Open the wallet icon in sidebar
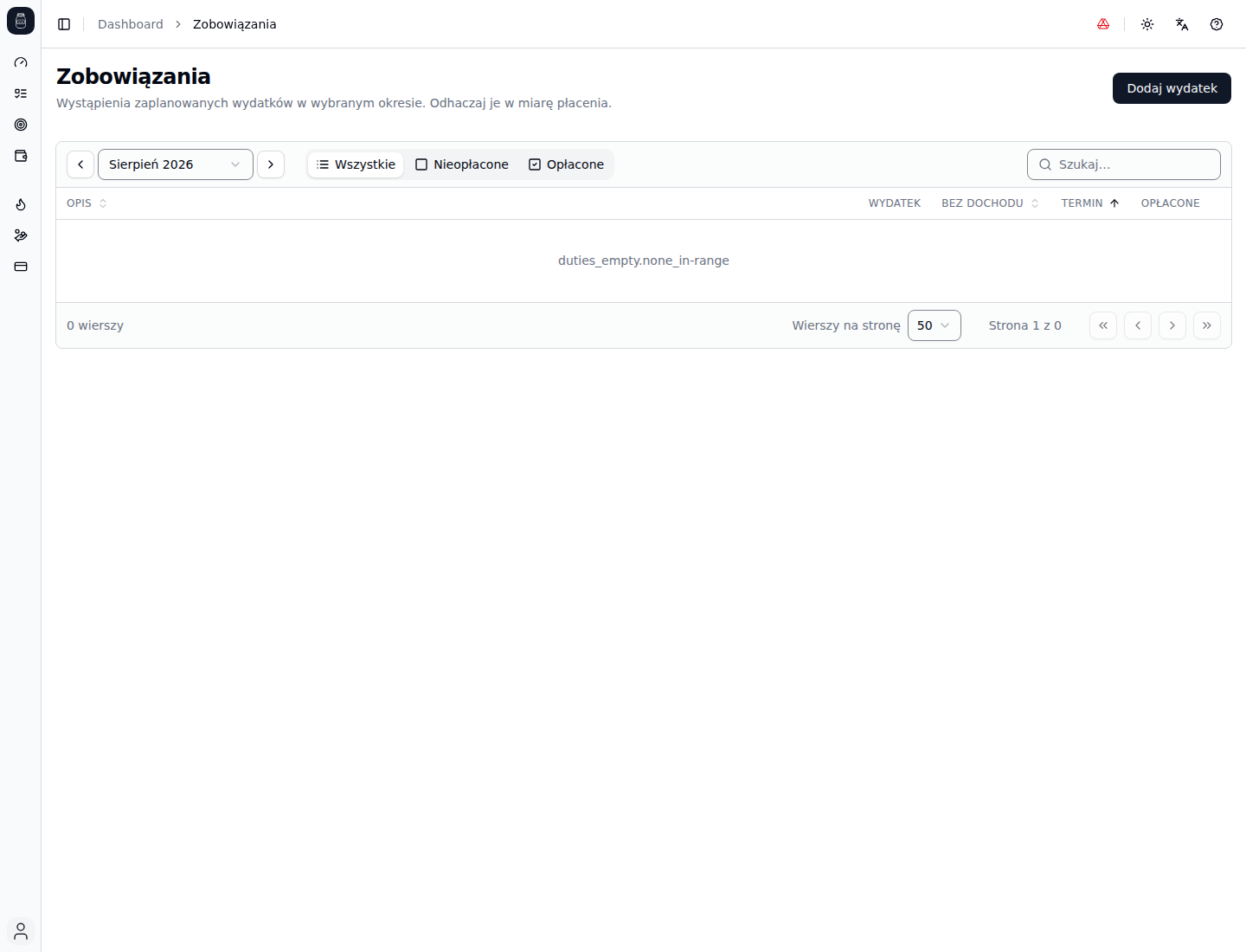 point(21,156)
